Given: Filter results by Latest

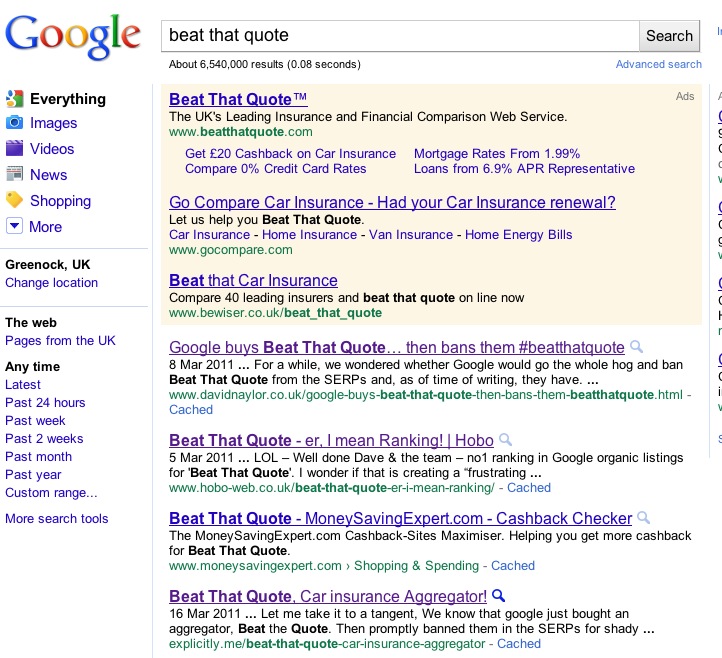Looking at the screenshot, I should click(x=23, y=384).
